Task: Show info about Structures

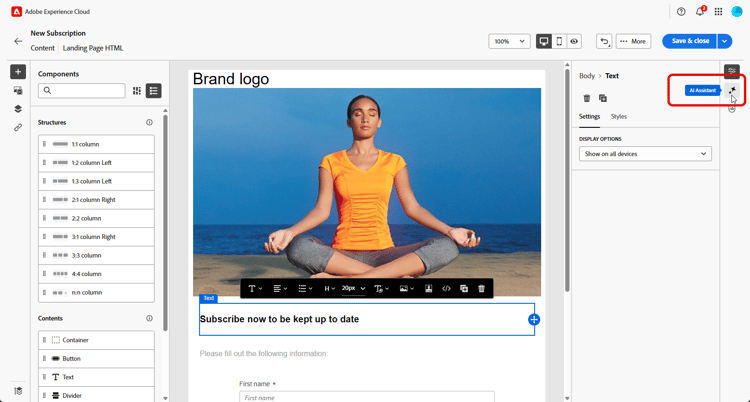Action: coord(149,123)
